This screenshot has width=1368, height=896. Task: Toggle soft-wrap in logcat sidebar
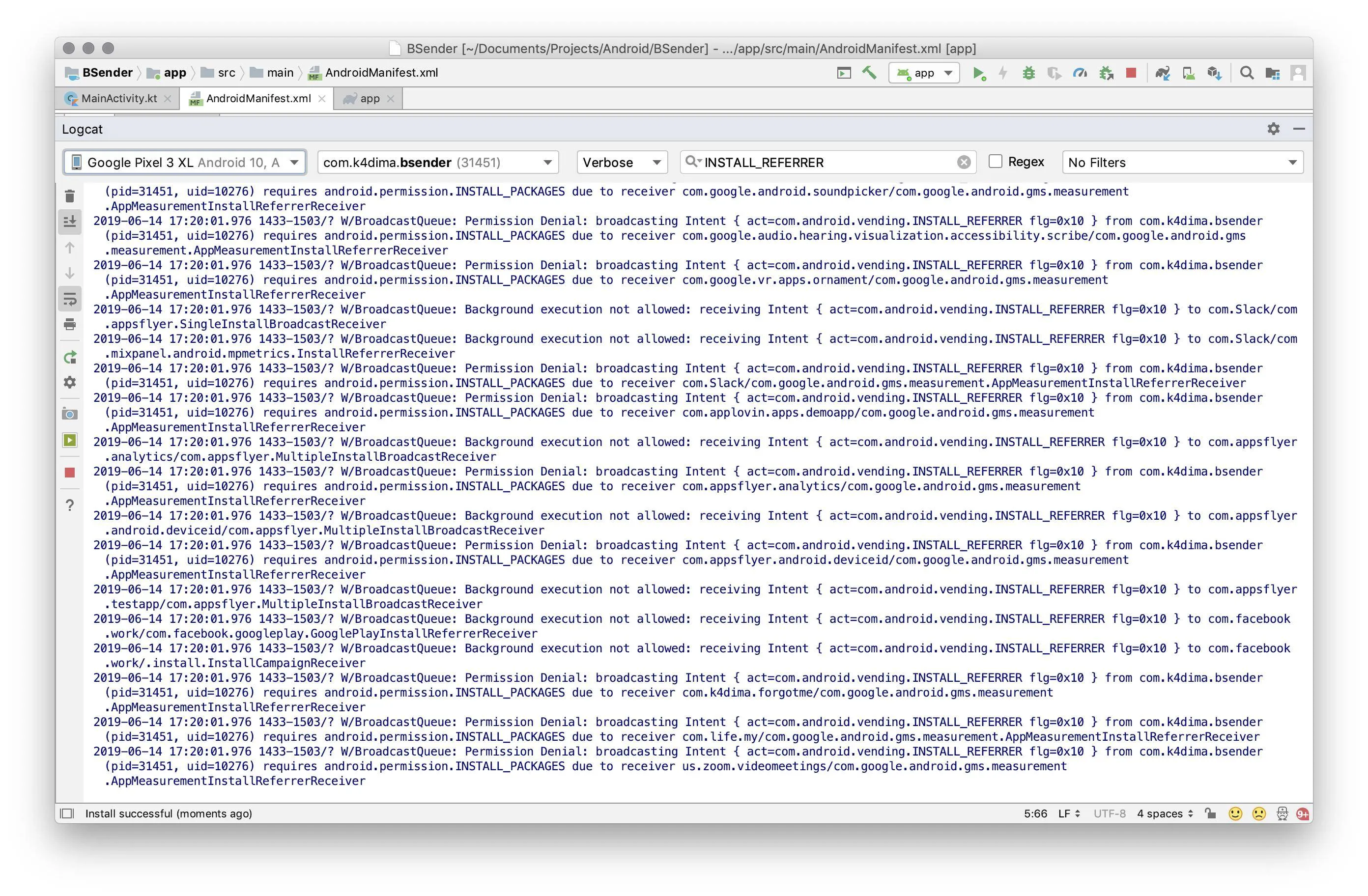point(70,299)
